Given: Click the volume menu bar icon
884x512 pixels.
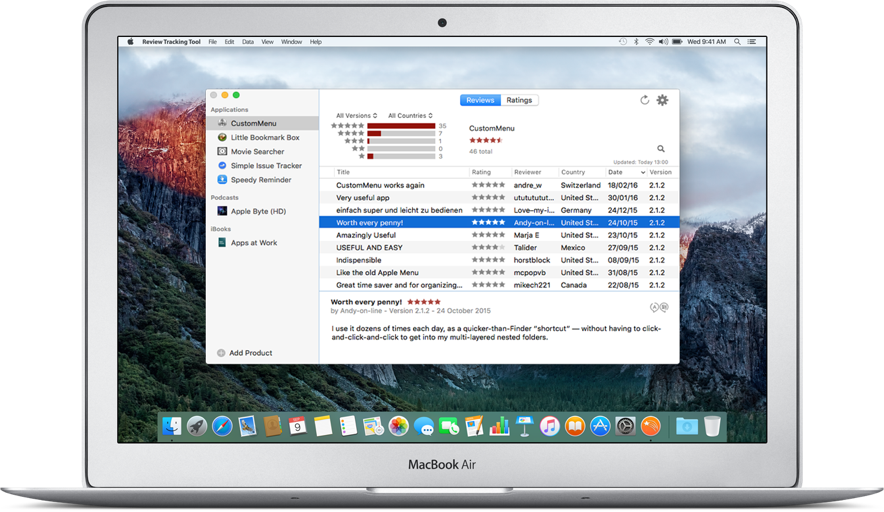Looking at the screenshot, I should [x=664, y=42].
